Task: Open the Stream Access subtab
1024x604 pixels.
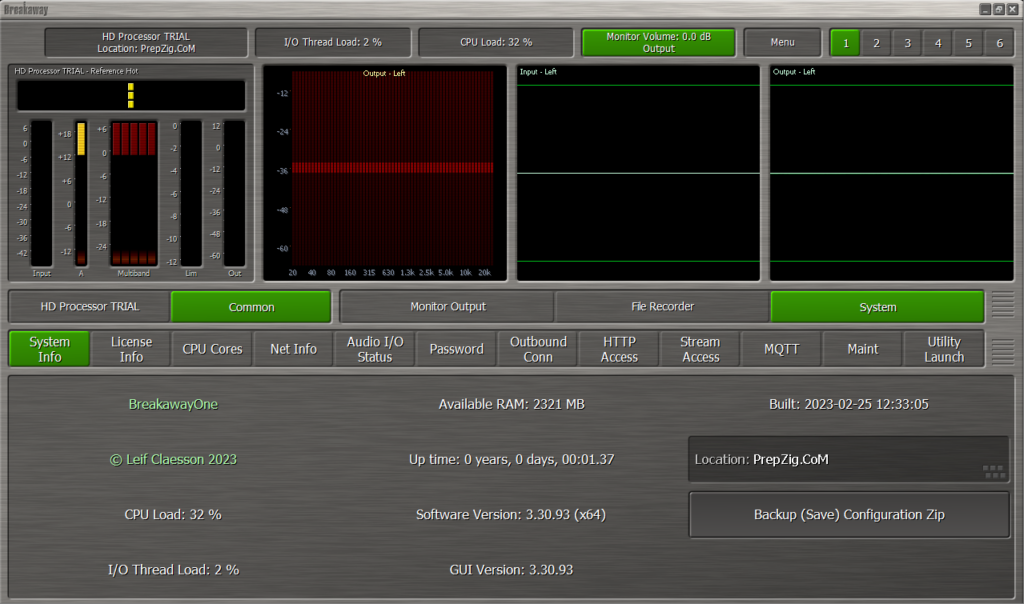Action: [x=700, y=349]
